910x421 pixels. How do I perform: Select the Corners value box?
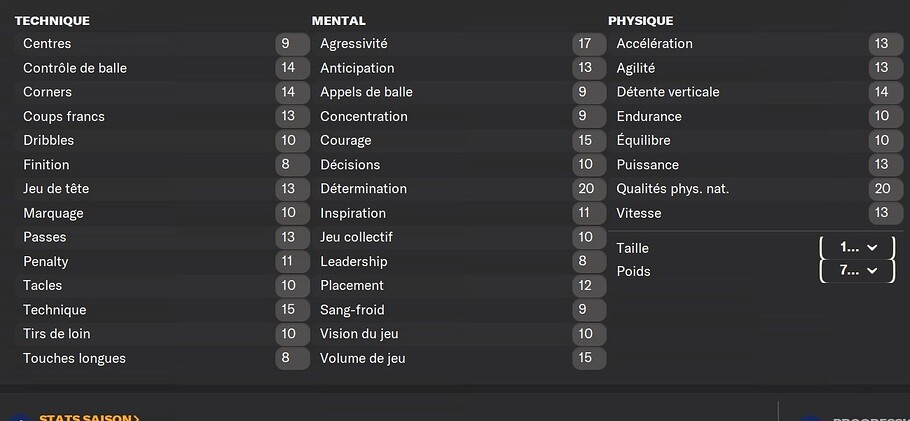[292, 92]
